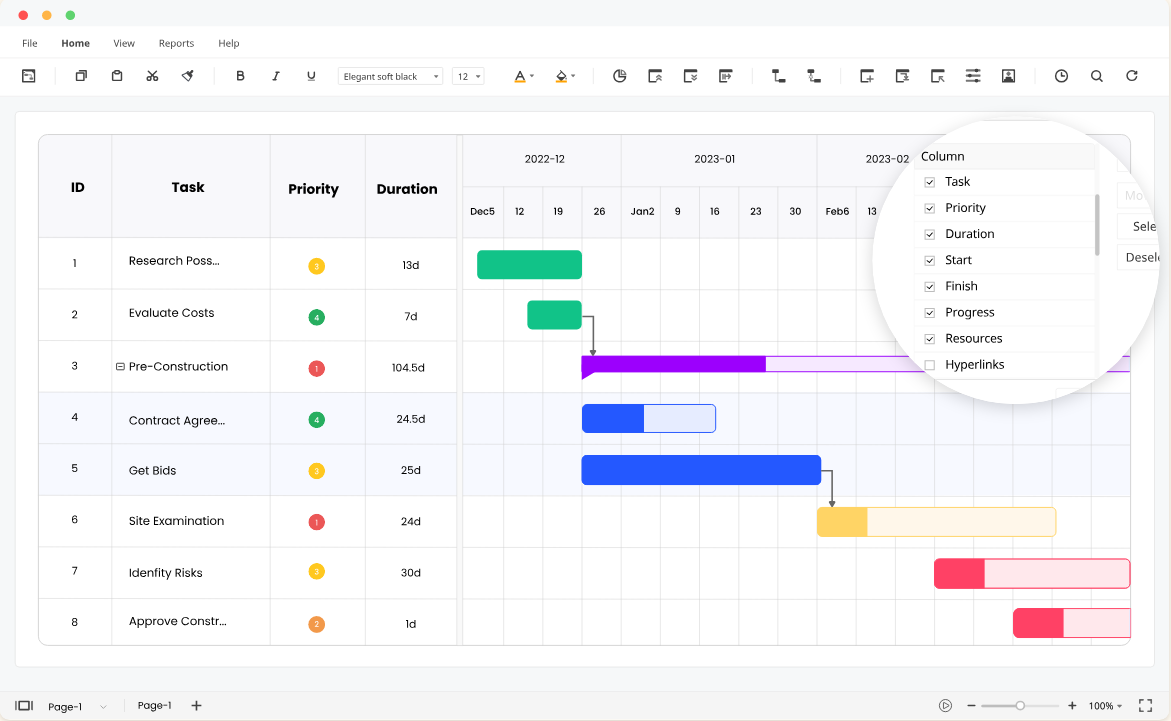Uncheck the Resources column checkbox
Screen dimensions: 1171x721
click(x=930, y=338)
